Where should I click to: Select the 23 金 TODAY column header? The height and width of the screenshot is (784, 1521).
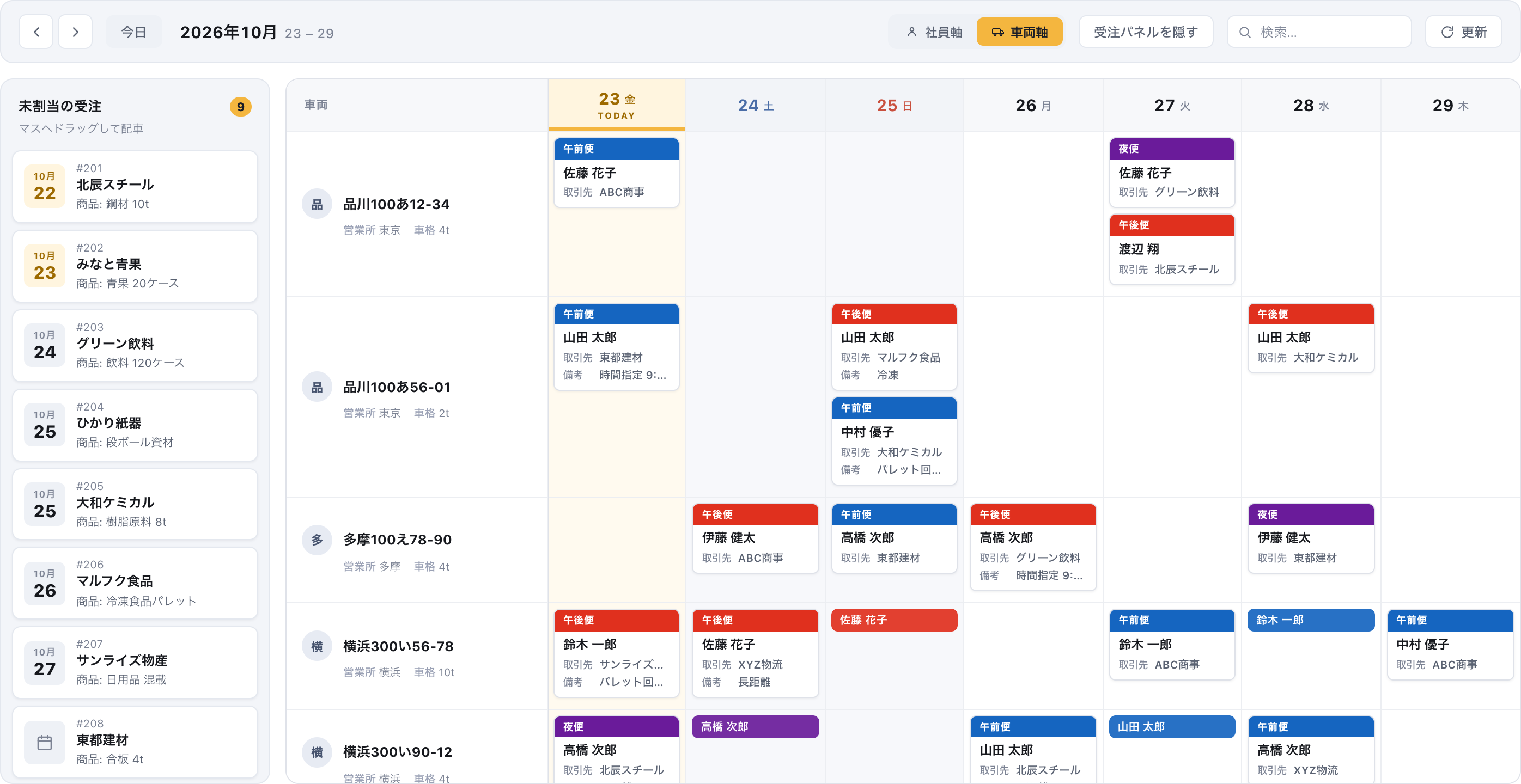coord(617,105)
